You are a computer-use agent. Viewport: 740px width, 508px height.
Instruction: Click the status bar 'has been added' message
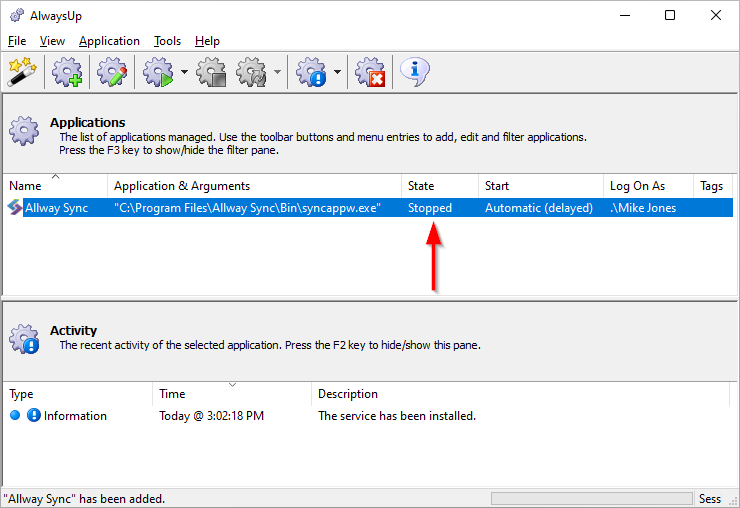coord(84,499)
